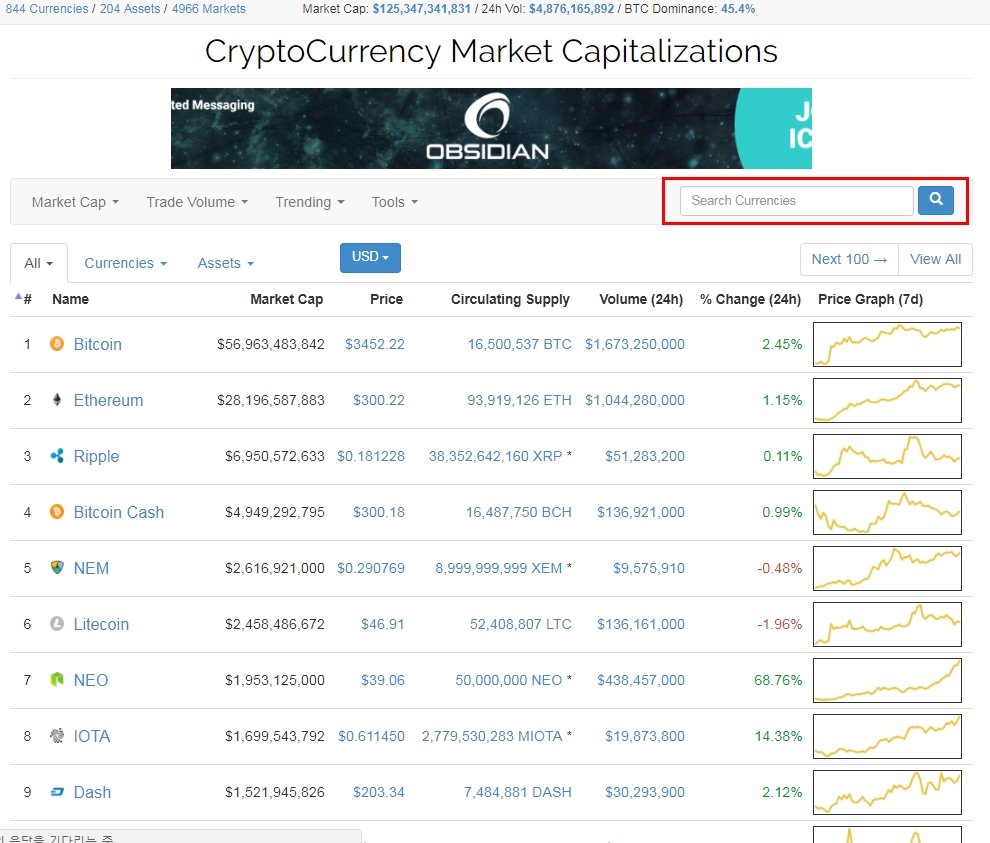Click Bitcoin price $3452.22
Image resolution: width=990 pixels, height=843 pixels.
click(x=374, y=344)
